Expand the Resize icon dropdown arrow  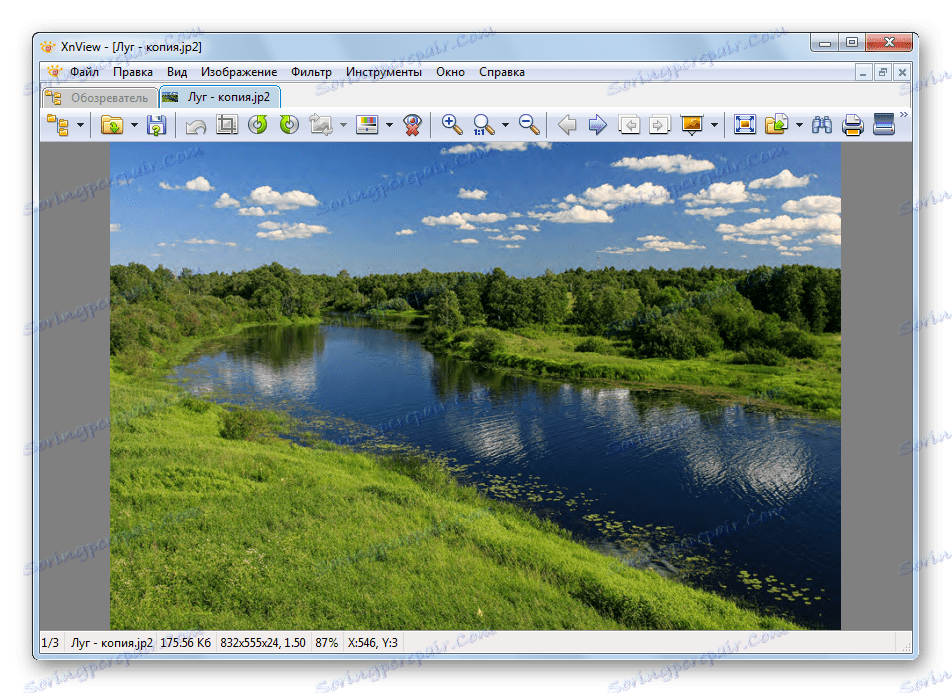pos(343,125)
